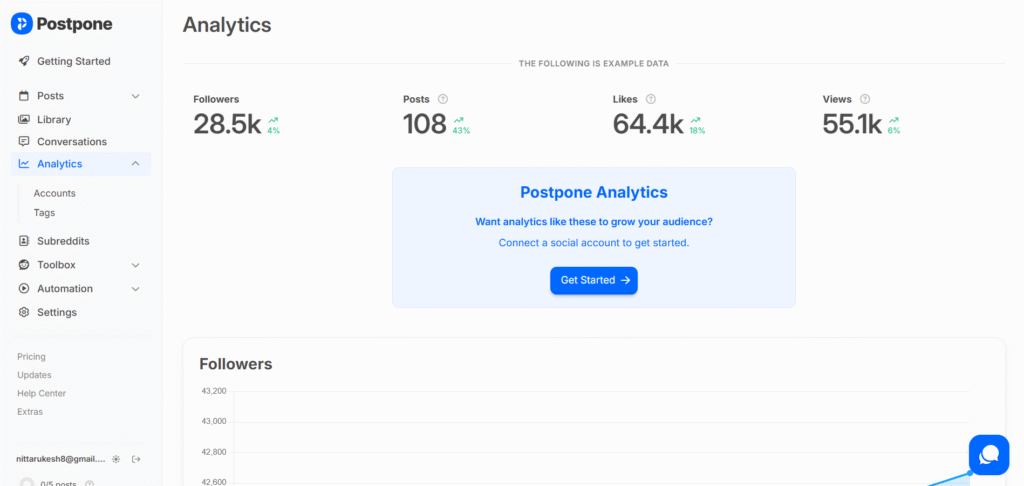The image size is (1024, 486).
Task: Click the Views value 55.1k
Action: [x=852, y=124]
